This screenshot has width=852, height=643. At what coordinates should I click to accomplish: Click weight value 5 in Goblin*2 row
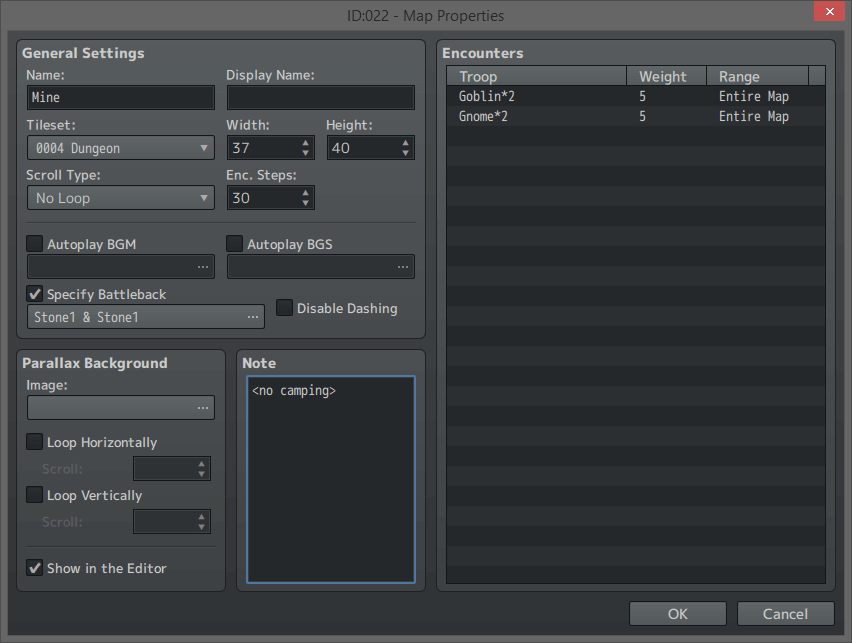coord(642,96)
